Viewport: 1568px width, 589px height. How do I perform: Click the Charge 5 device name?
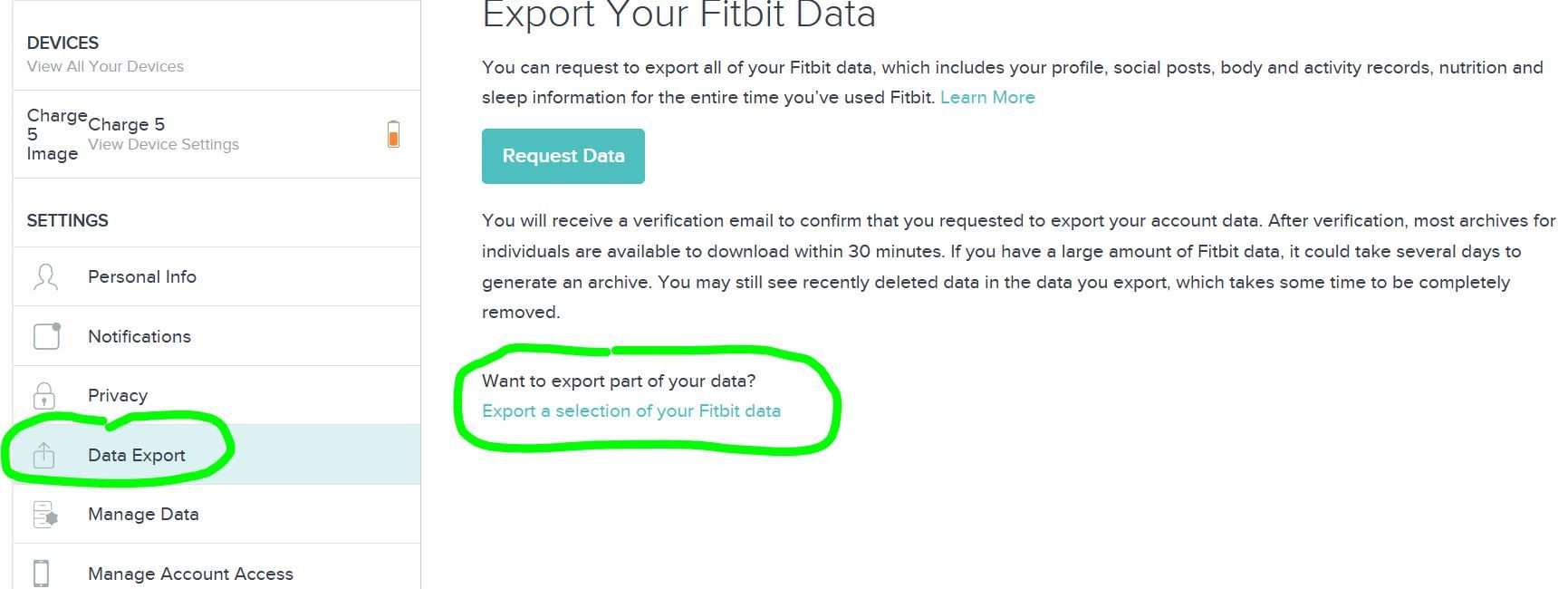[127, 125]
